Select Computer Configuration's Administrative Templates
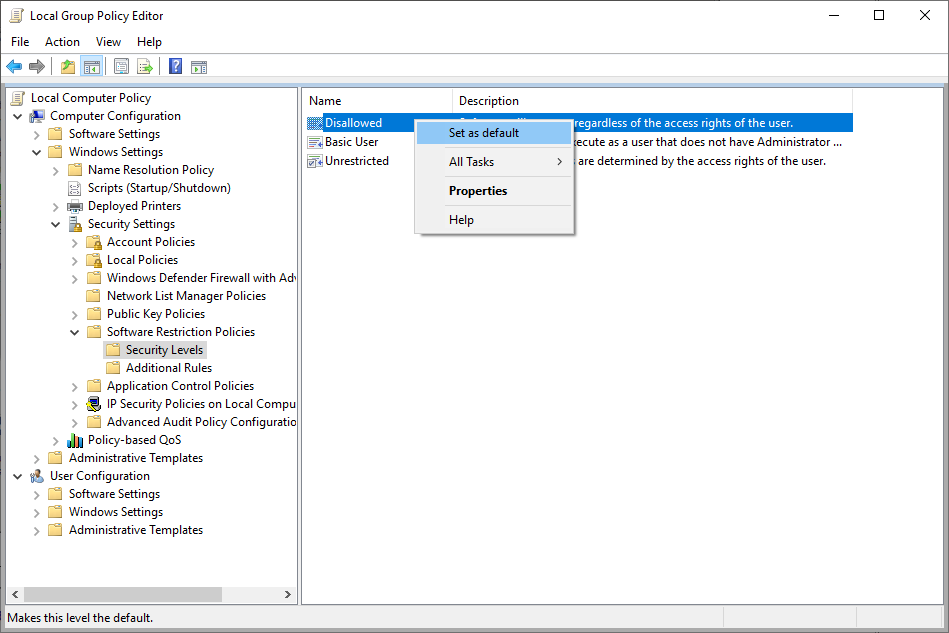The image size is (949, 633). coord(136,458)
